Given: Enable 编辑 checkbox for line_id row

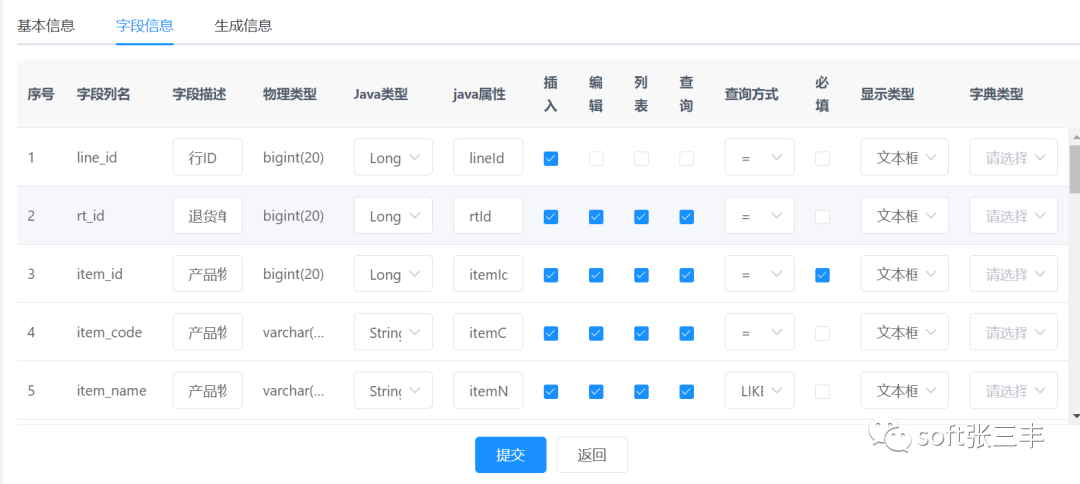Looking at the screenshot, I should click(x=596, y=158).
